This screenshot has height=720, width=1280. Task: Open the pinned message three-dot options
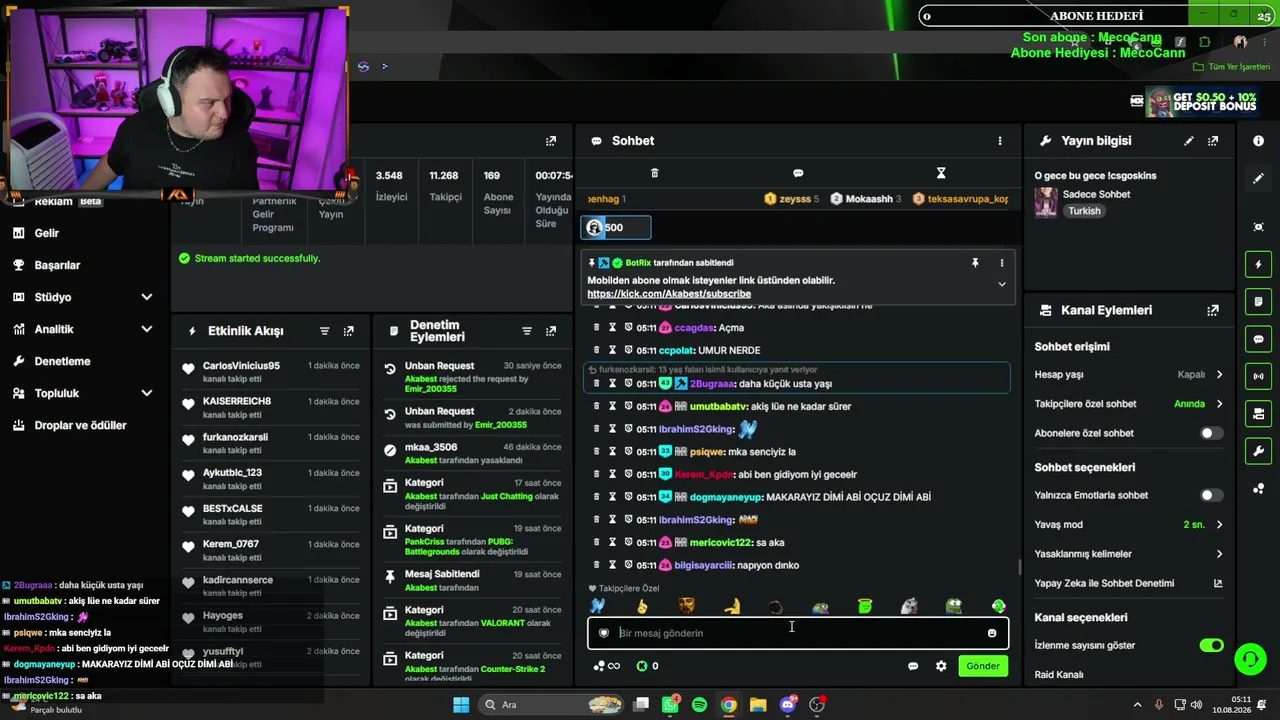1001,263
